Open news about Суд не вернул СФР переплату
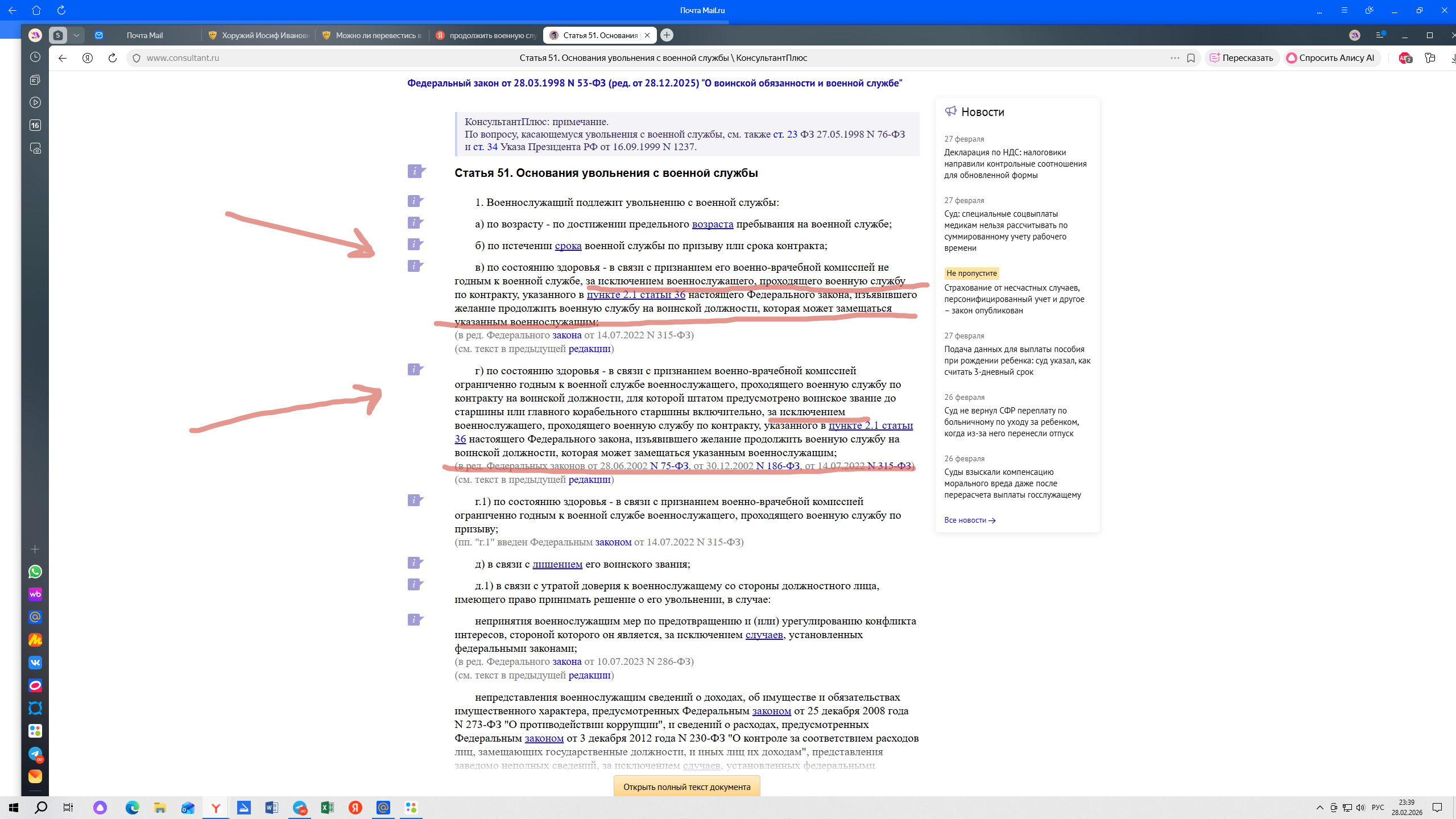 click(x=1012, y=422)
